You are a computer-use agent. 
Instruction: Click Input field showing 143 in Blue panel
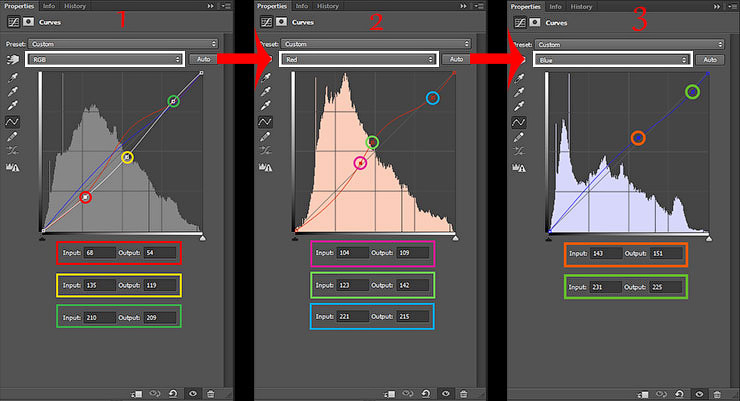(606, 254)
